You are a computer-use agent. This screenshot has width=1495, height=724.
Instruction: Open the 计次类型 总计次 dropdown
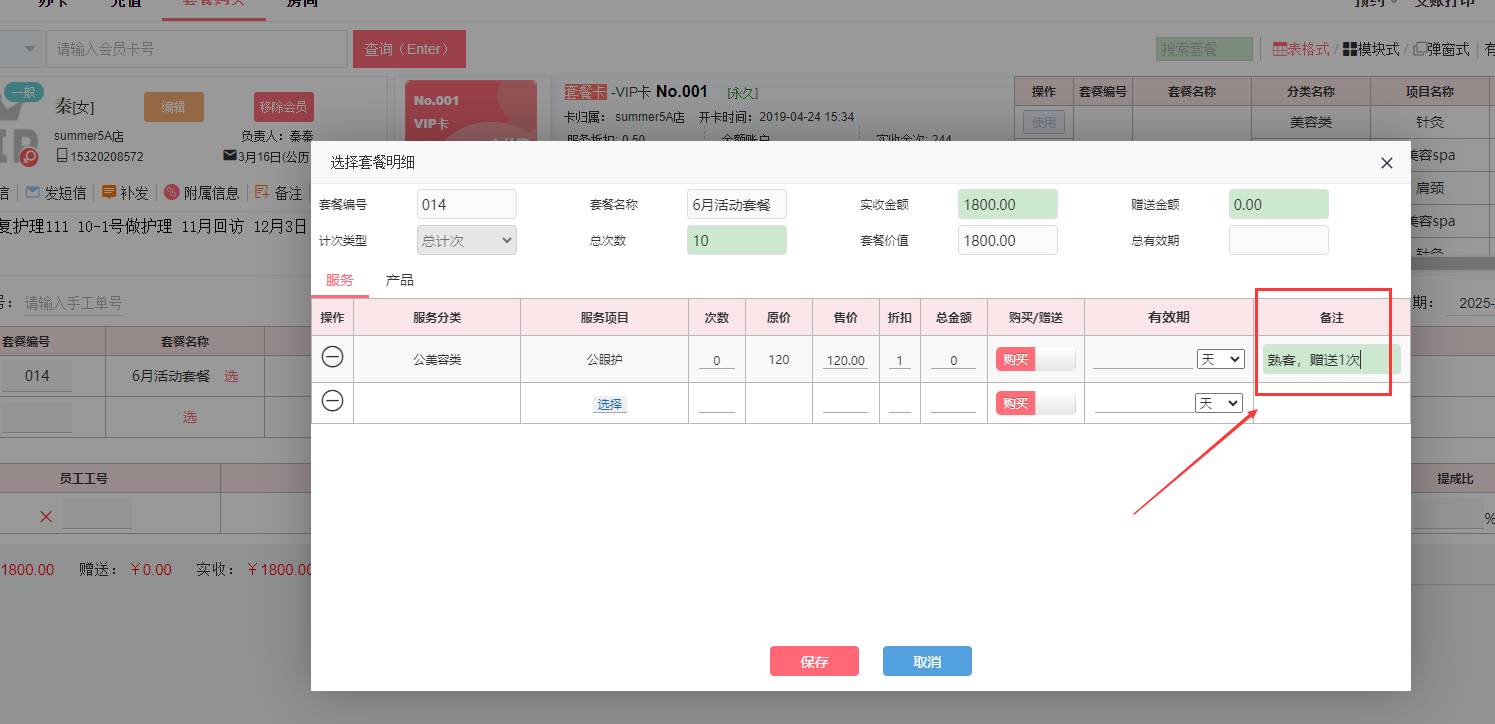click(467, 240)
